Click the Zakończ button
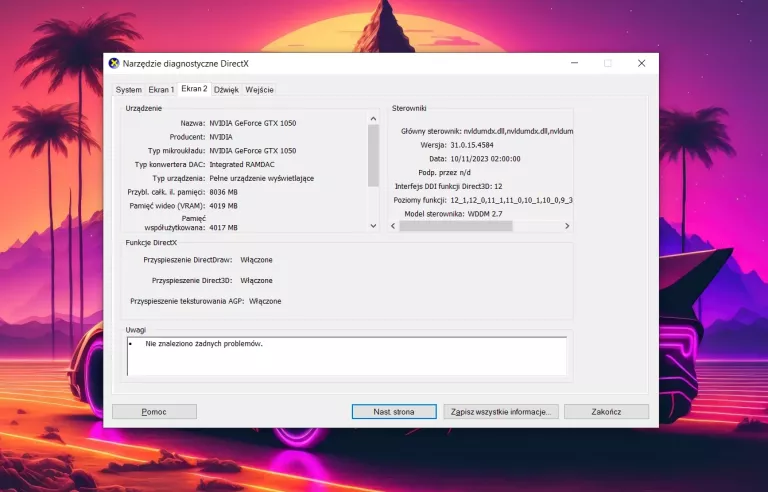The height and width of the screenshot is (492, 768). coord(606,412)
